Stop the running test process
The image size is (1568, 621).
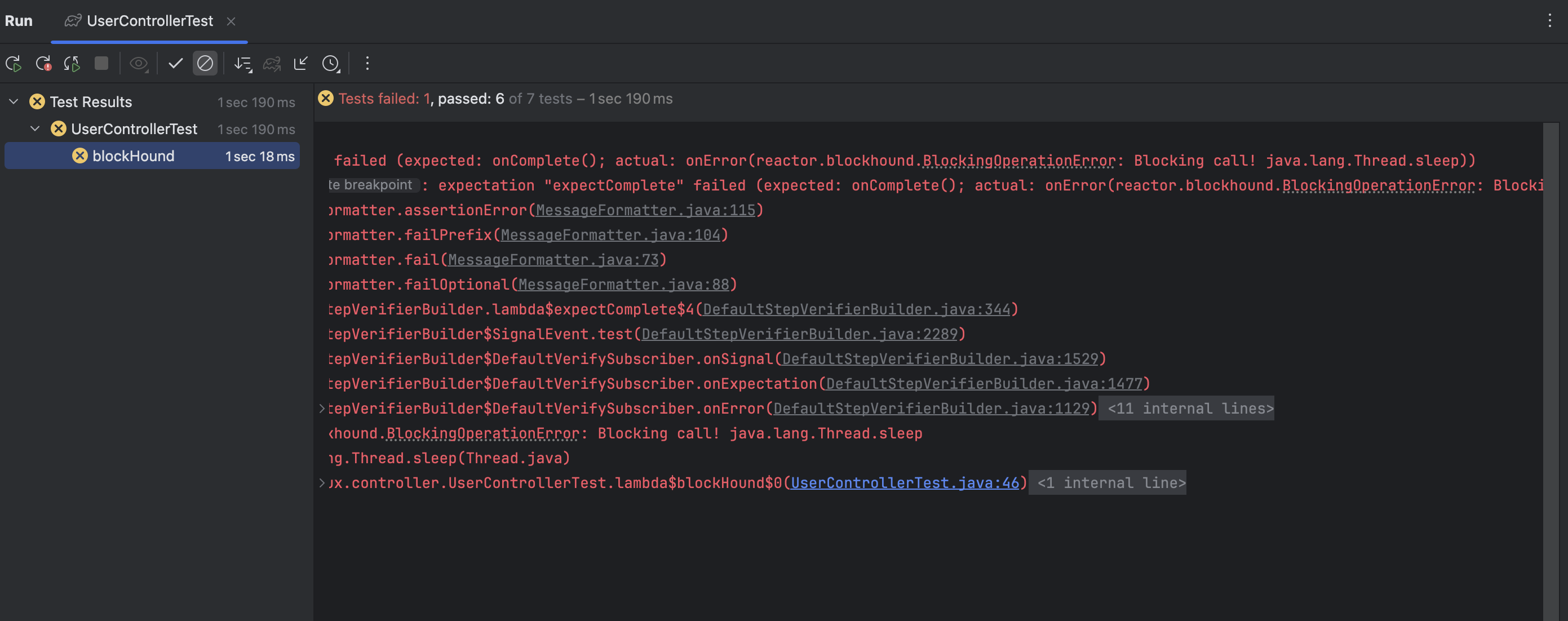(x=101, y=63)
